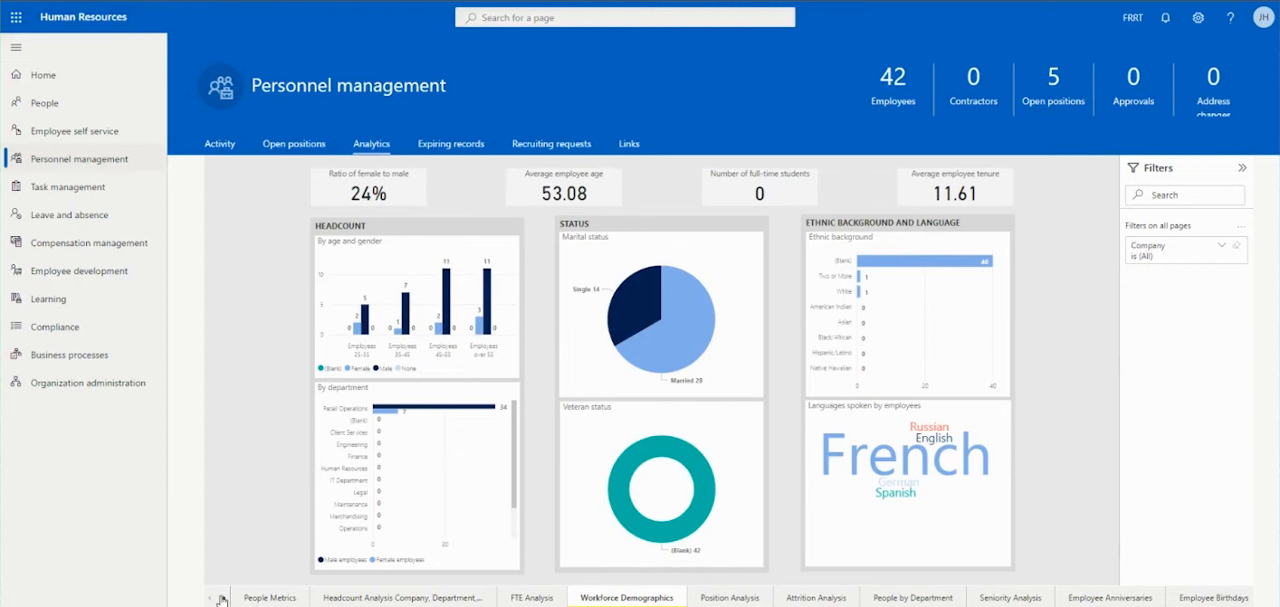Click the FRRT company selector
Image resolution: width=1280 pixels, height=607 pixels.
coord(1132,18)
